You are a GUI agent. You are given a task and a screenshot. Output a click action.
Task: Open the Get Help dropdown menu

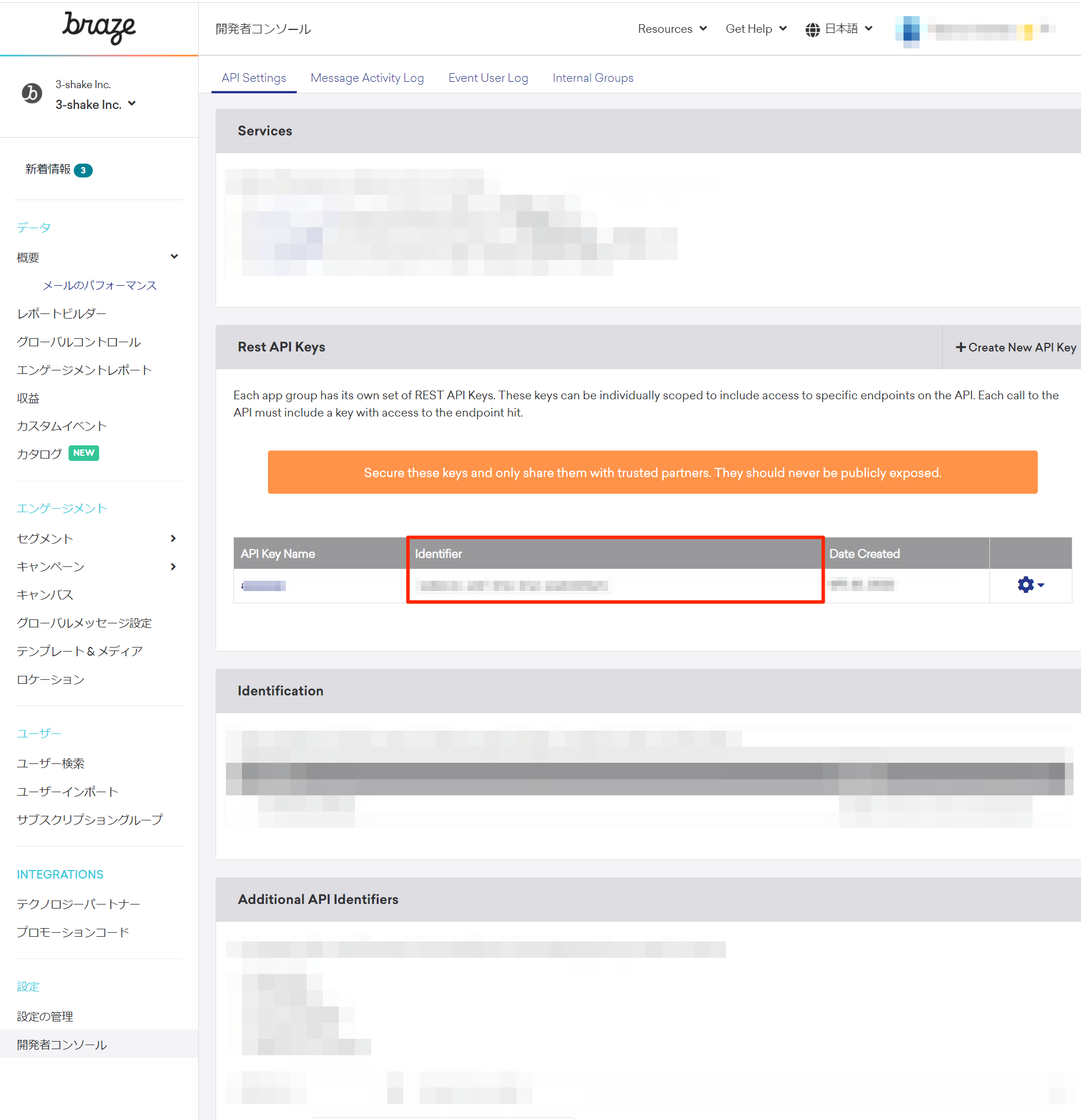coord(756,29)
